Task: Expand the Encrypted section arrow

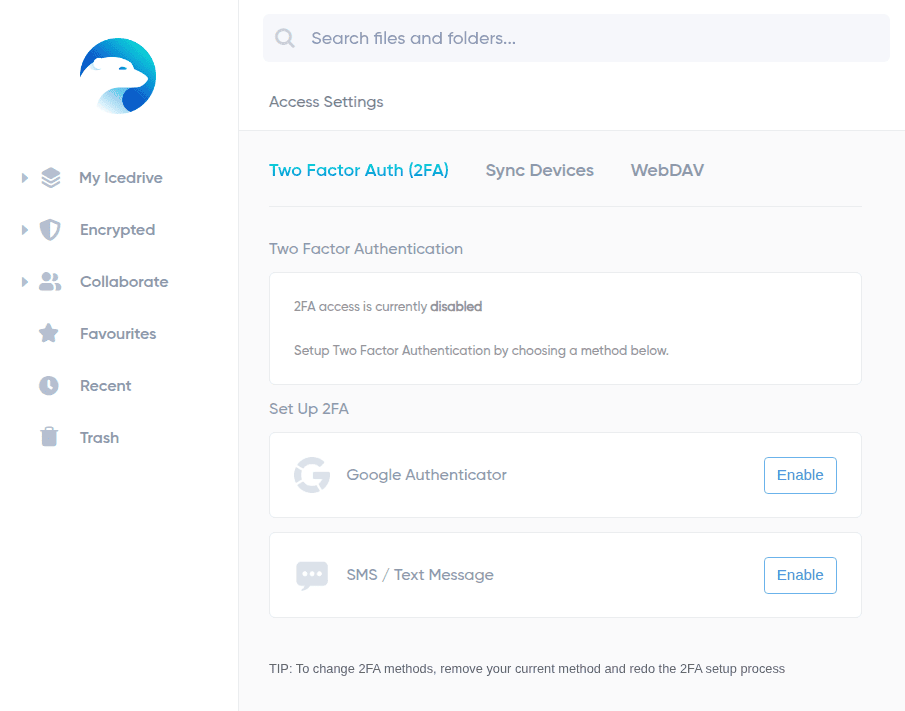Action: pyautogui.click(x=25, y=230)
